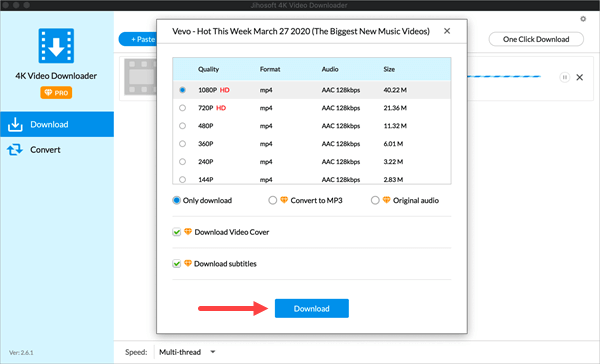Click the Quality column header
600x364 pixels.
tap(209, 69)
